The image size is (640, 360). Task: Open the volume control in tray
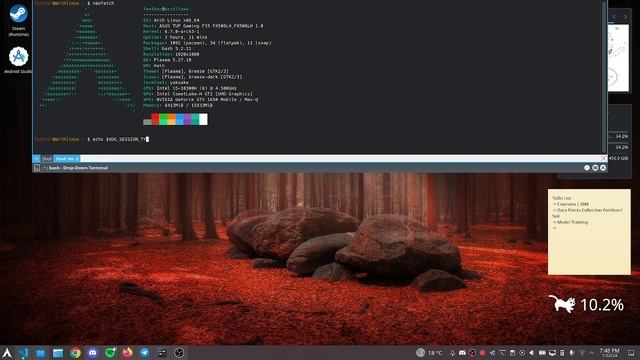(531, 353)
